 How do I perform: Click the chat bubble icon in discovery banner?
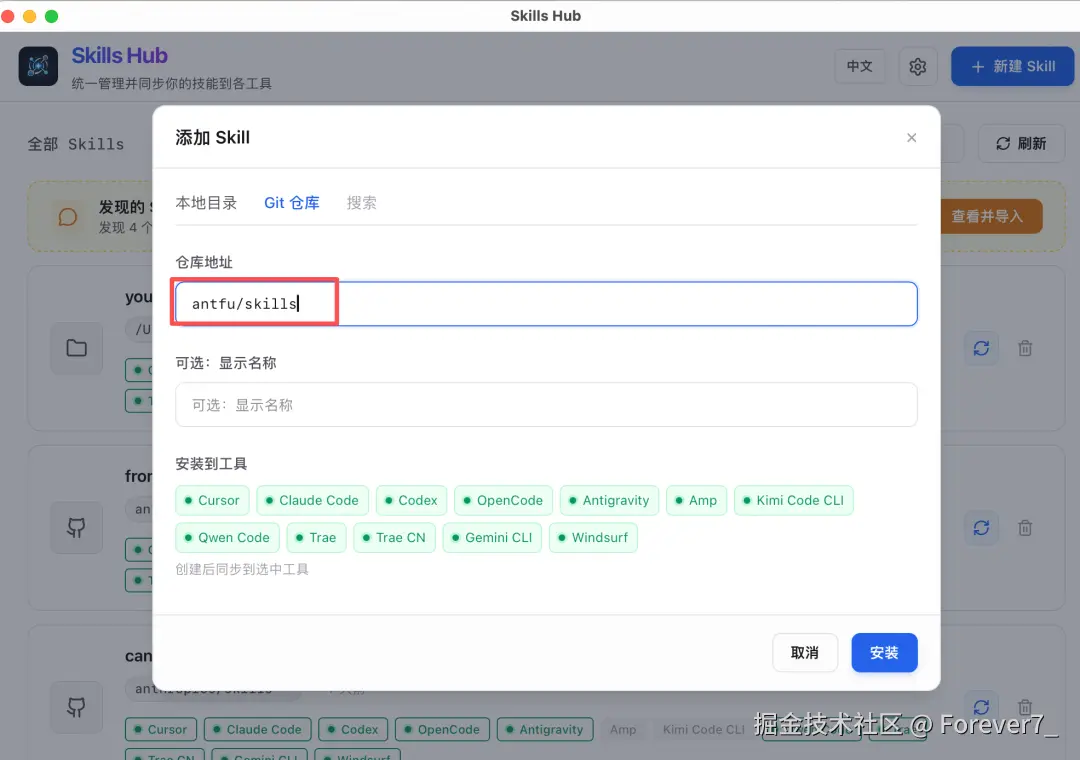point(68,218)
